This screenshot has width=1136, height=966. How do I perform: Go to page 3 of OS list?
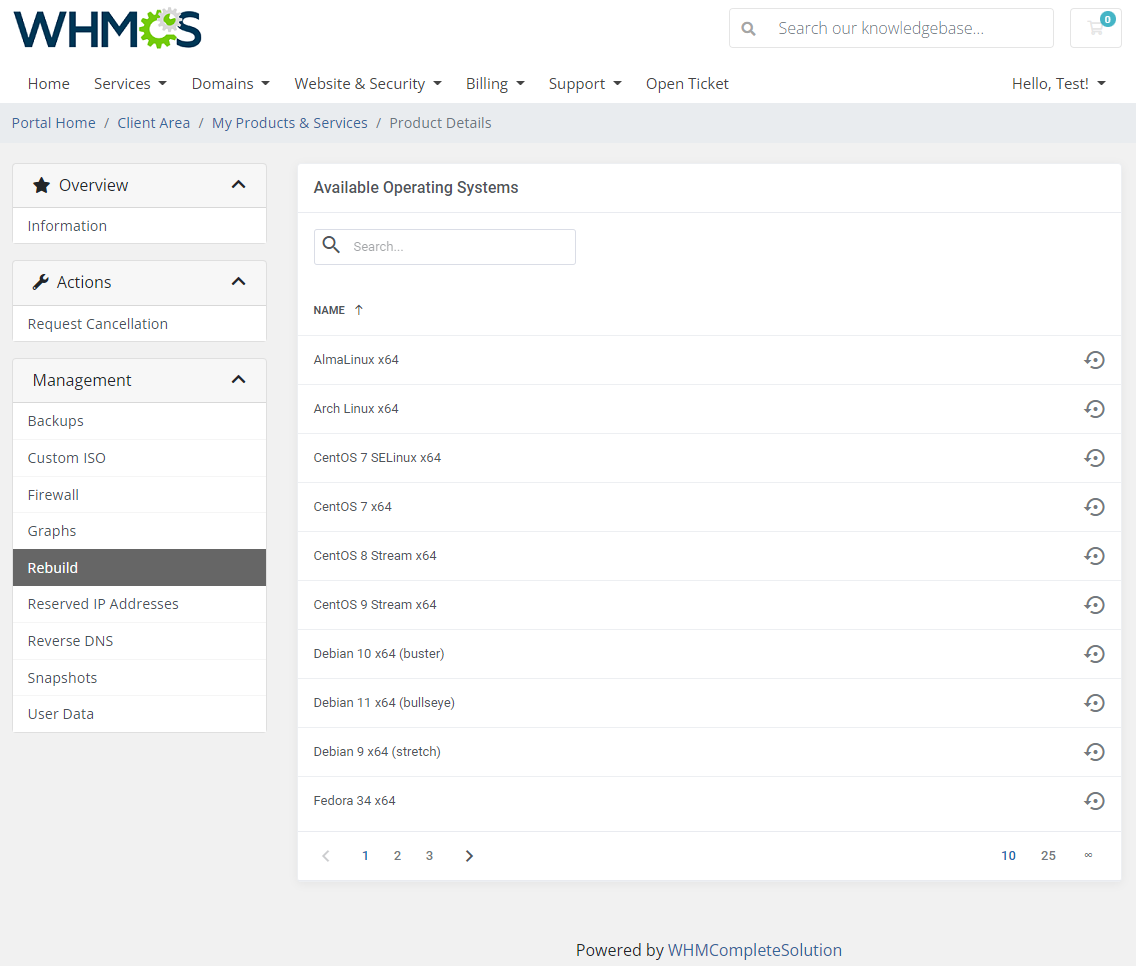point(429,856)
